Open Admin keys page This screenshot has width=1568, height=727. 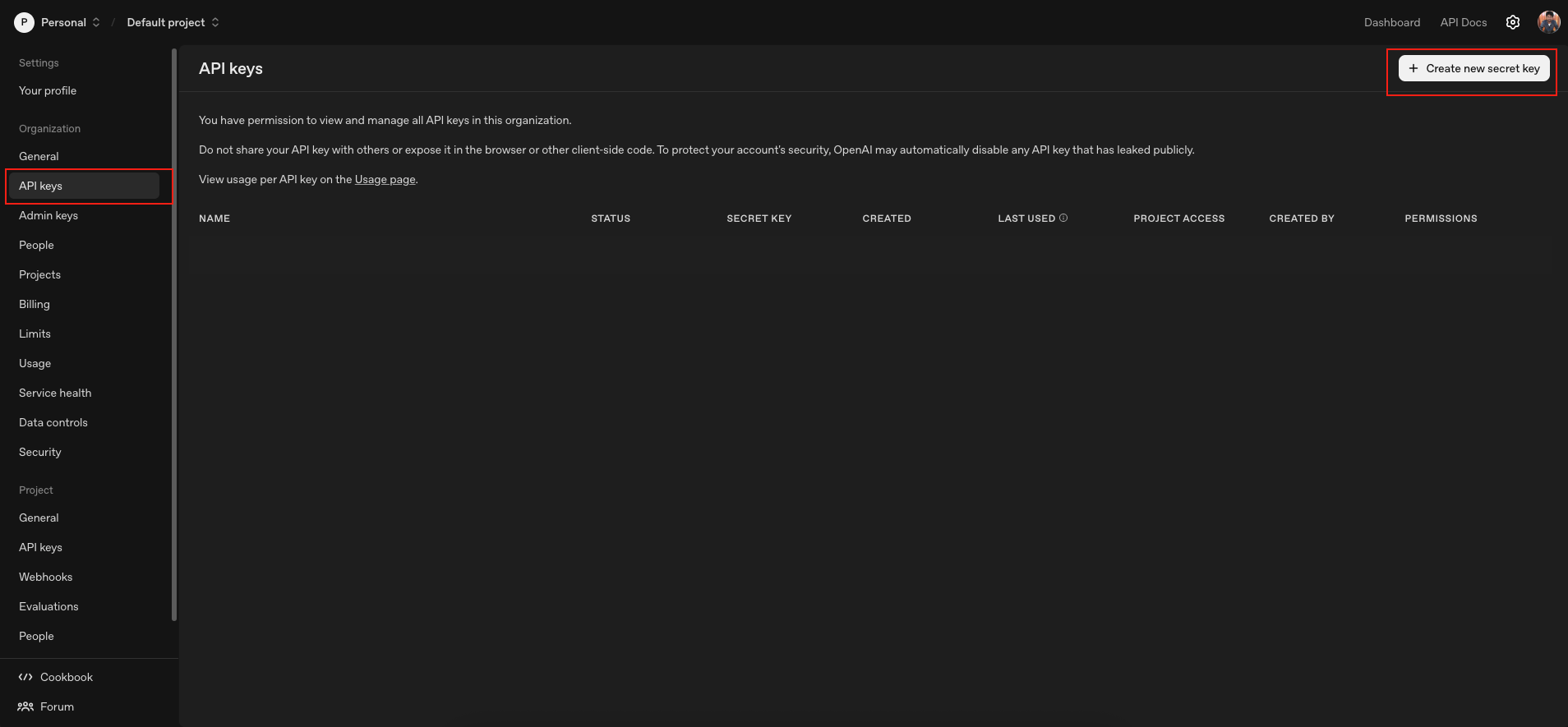[x=48, y=215]
